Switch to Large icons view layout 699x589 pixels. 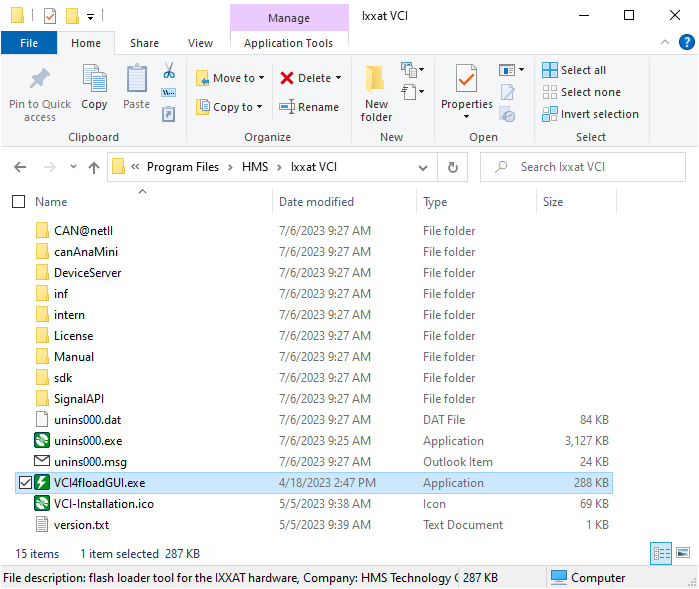click(683, 553)
